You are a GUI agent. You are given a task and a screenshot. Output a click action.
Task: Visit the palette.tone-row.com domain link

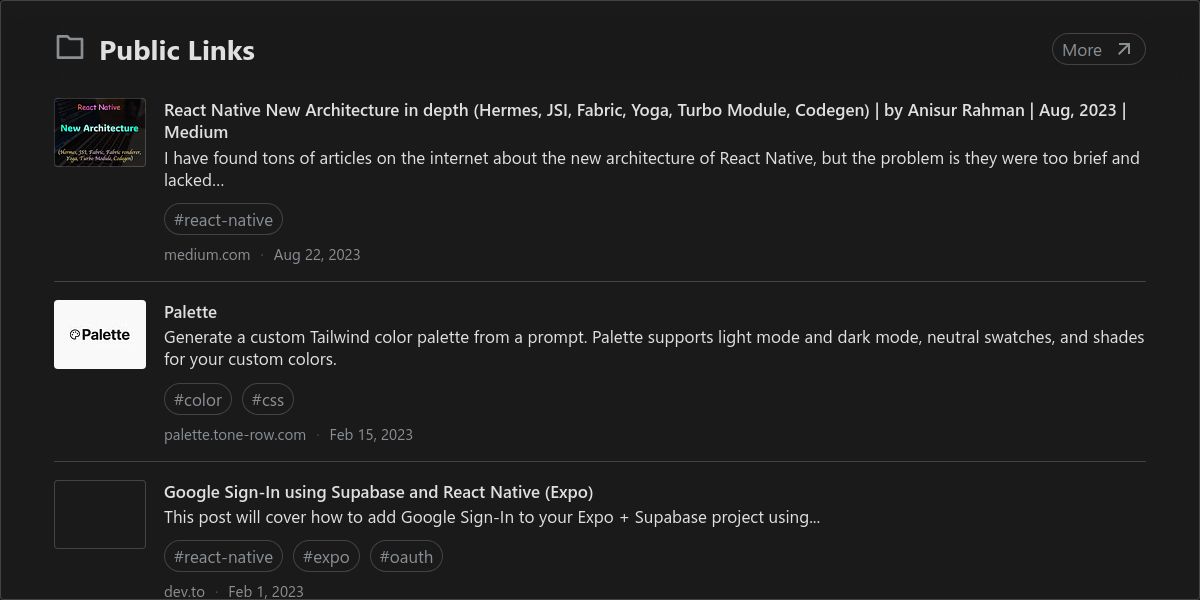pos(235,435)
